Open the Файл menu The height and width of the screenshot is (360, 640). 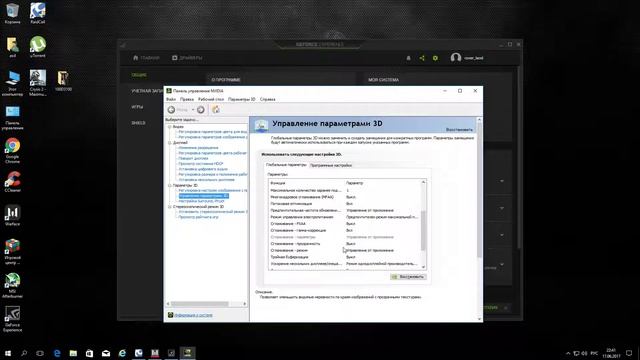171,99
